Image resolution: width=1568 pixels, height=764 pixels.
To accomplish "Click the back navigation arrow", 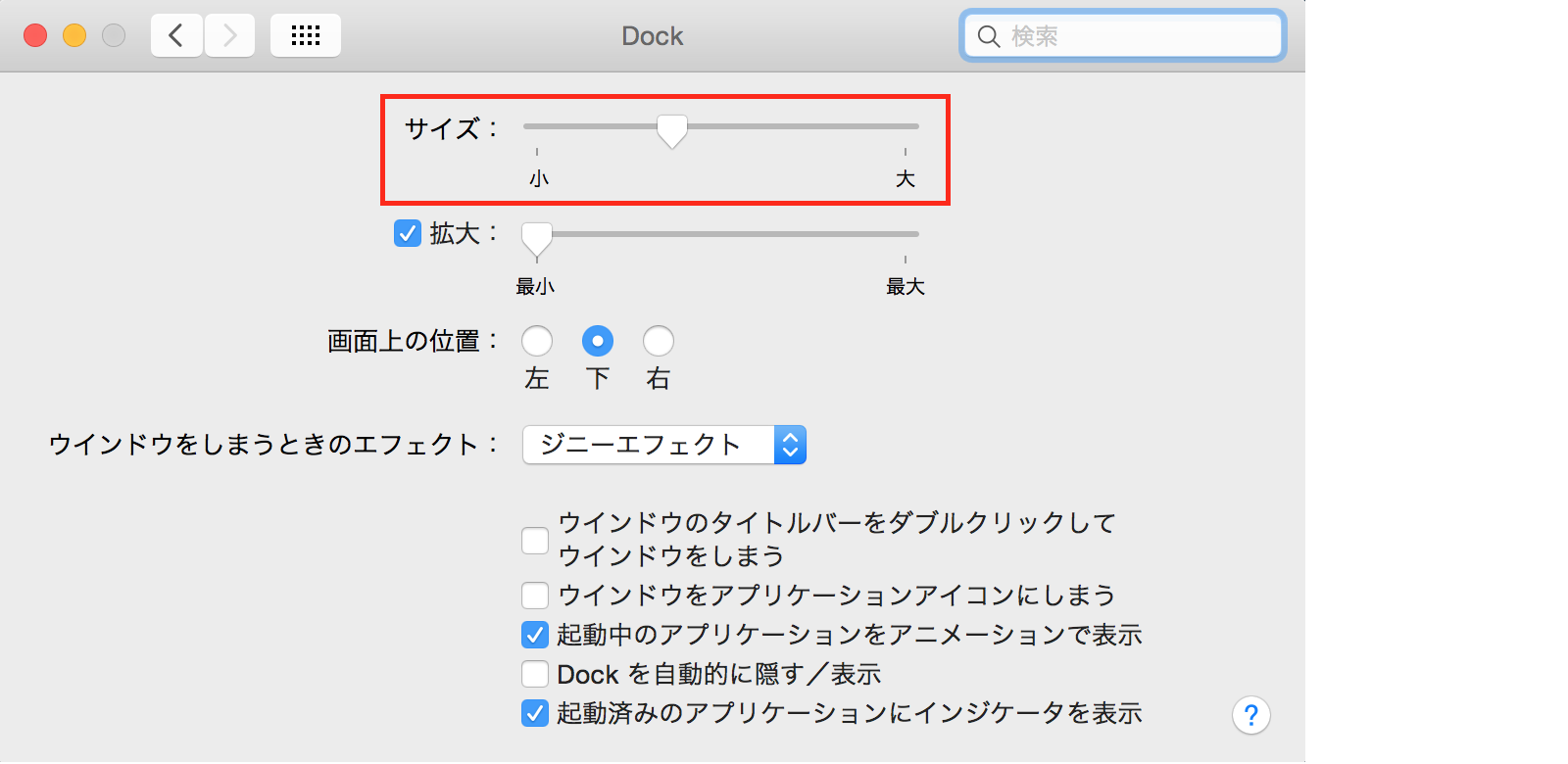I will pyautogui.click(x=176, y=36).
